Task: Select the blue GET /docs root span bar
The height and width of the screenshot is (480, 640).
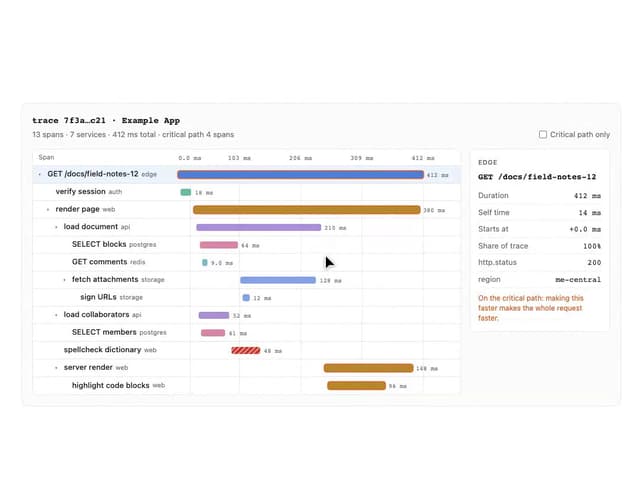Action: (x=300, y=175)
